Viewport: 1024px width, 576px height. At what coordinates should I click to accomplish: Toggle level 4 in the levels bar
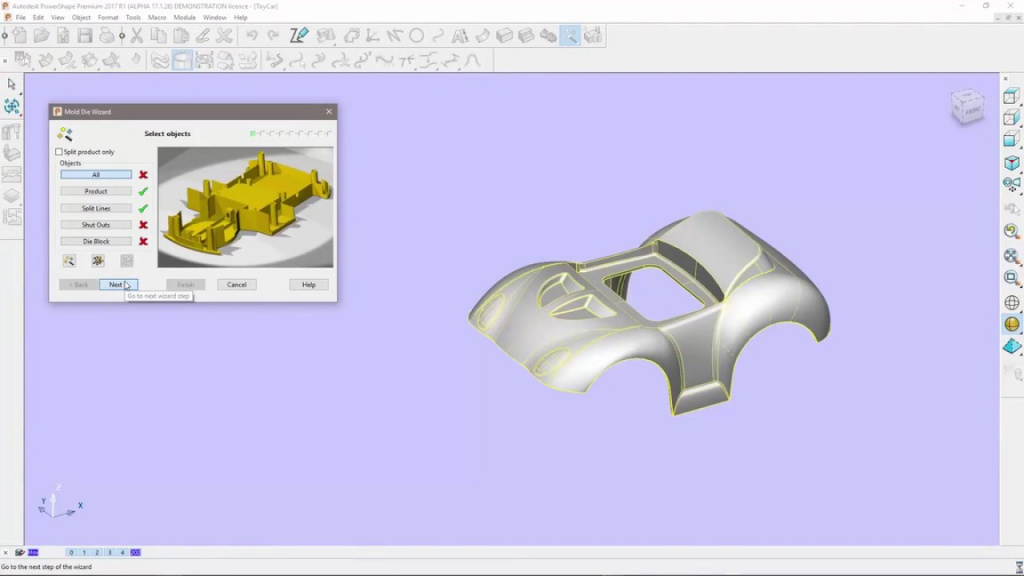click(x=122, y=552)
